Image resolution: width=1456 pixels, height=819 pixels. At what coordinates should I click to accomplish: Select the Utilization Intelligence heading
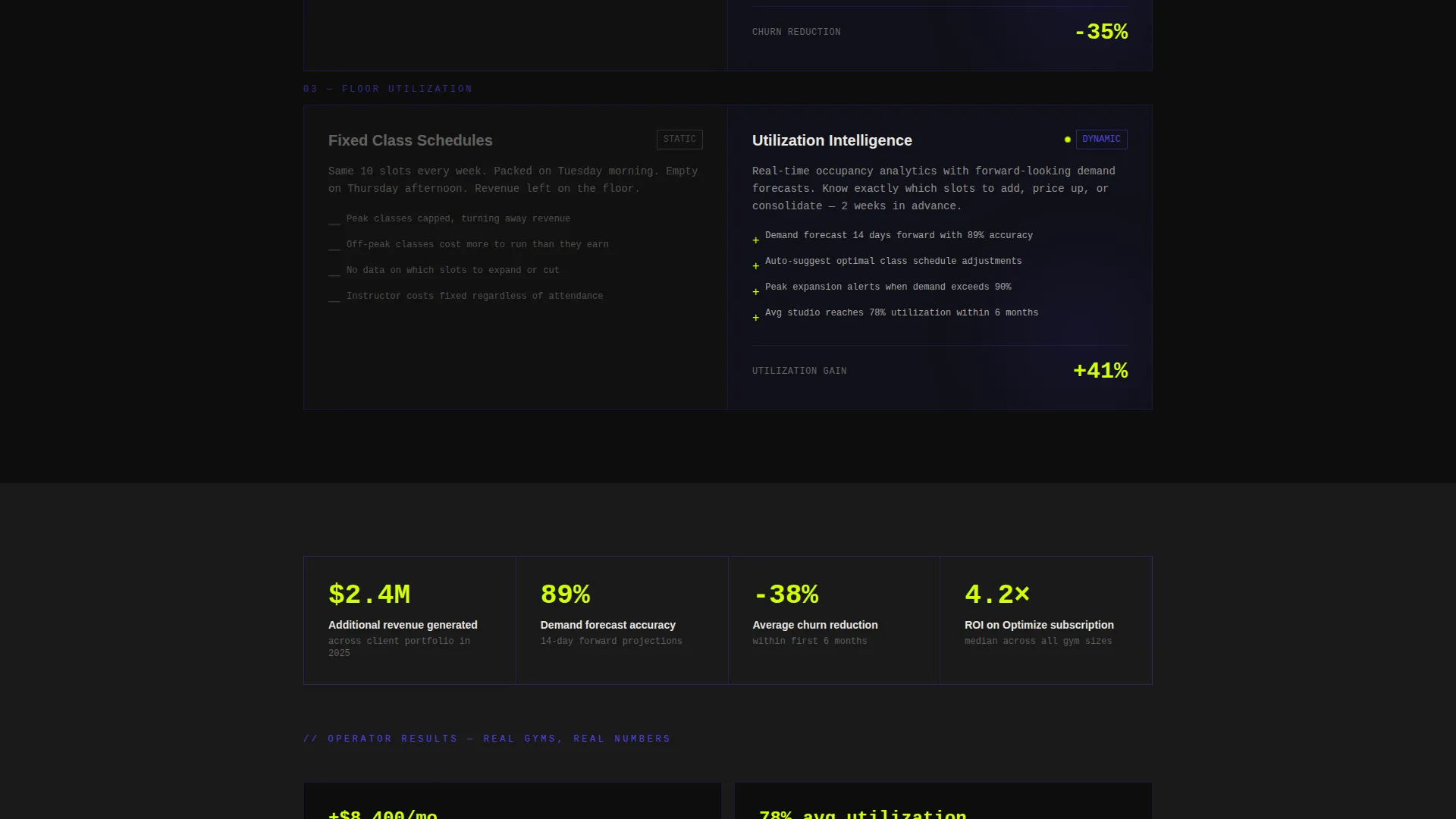pos(832,140)
